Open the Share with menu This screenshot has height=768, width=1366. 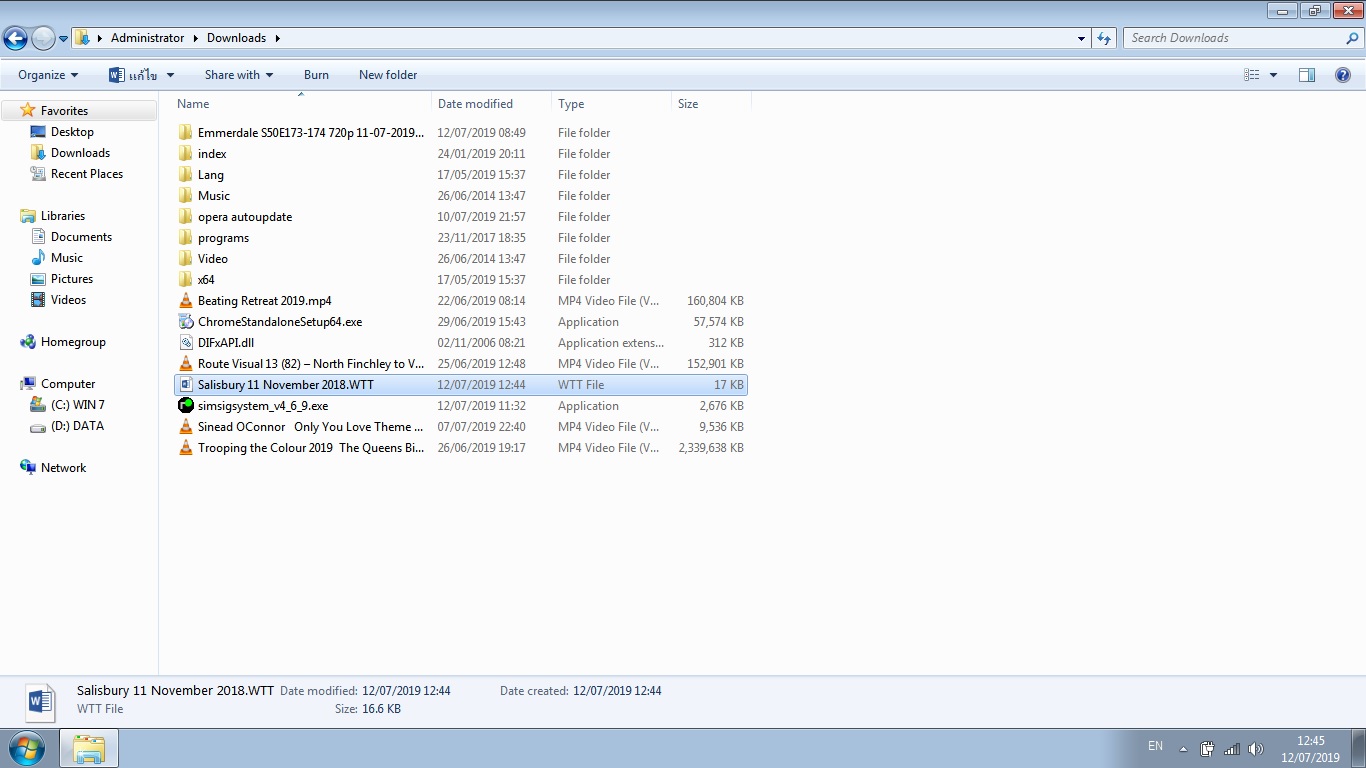pos(238,75)
